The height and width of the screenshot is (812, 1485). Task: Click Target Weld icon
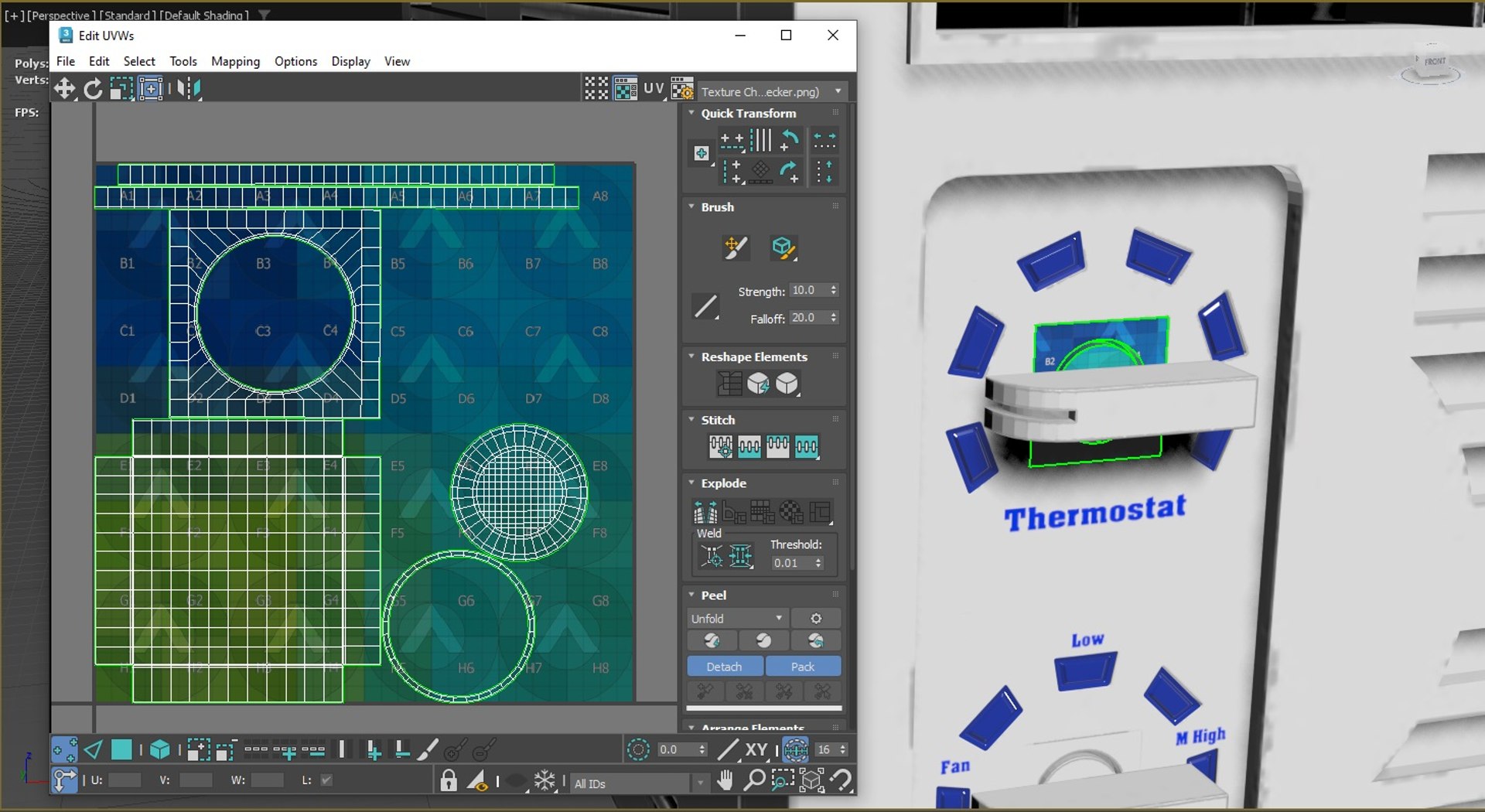point(712,556)
